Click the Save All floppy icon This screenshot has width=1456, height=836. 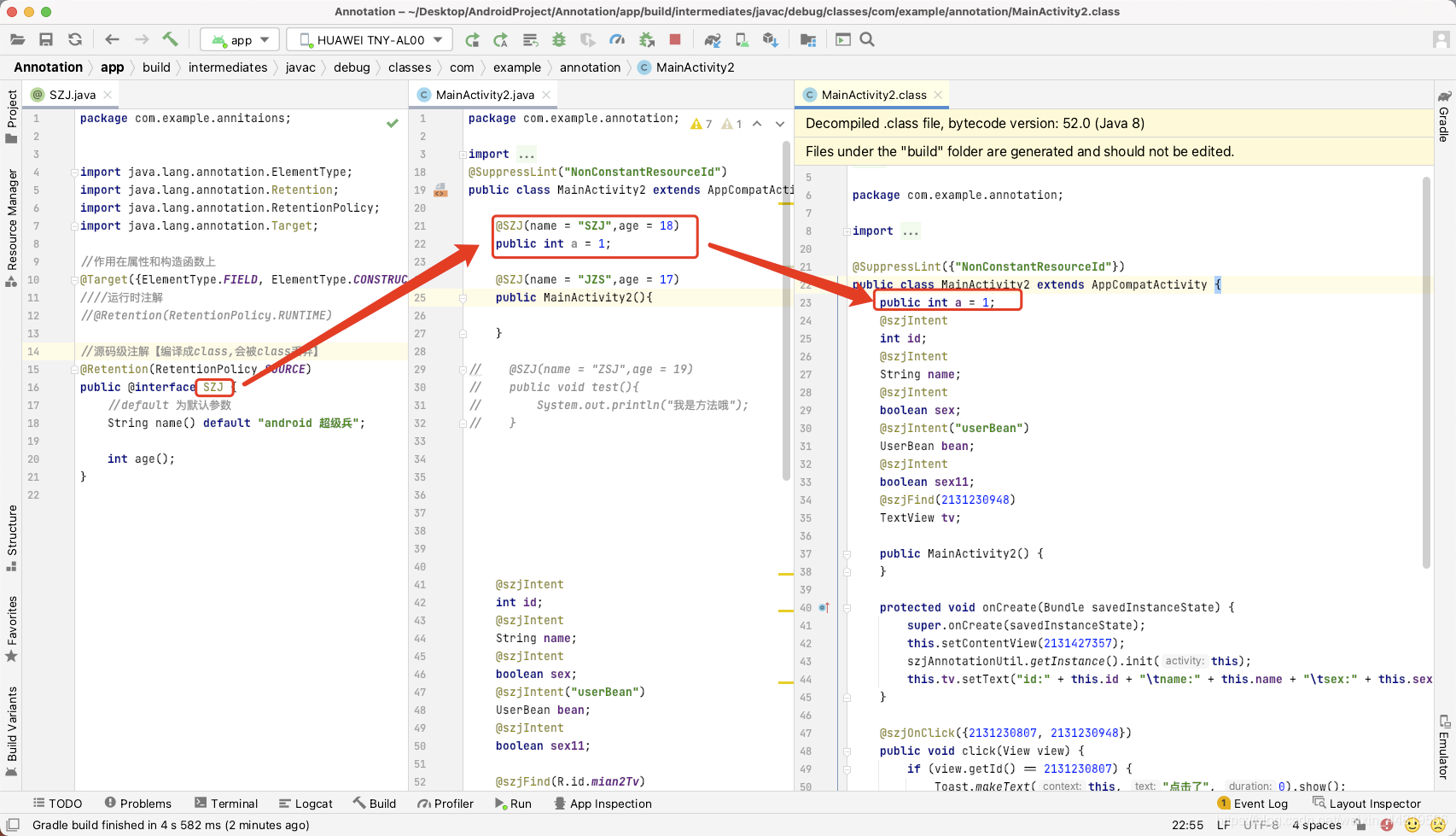pyautogui.click(x=46, y=39)
